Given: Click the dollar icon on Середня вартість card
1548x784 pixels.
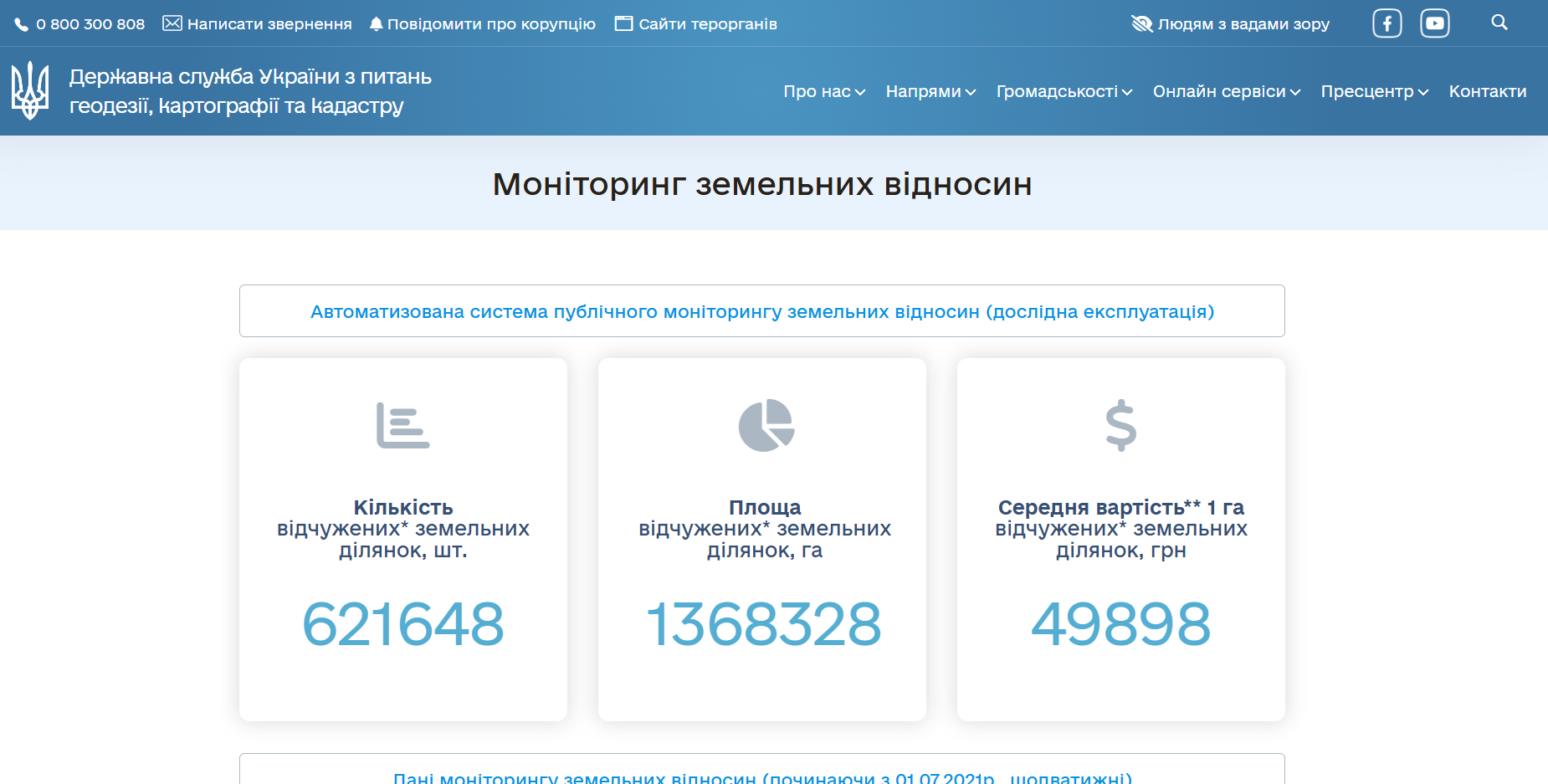Looking at the screenshot, I should coord(1121,425).
